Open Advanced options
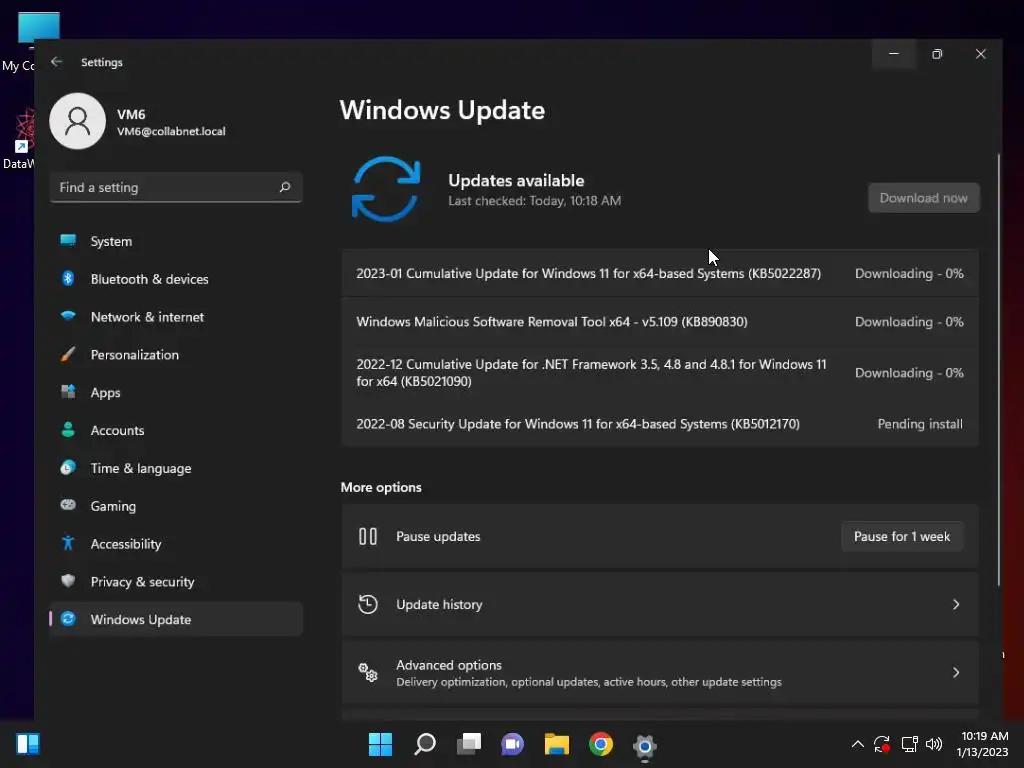This screenshot has width=1024, height=768. [660, 673]
